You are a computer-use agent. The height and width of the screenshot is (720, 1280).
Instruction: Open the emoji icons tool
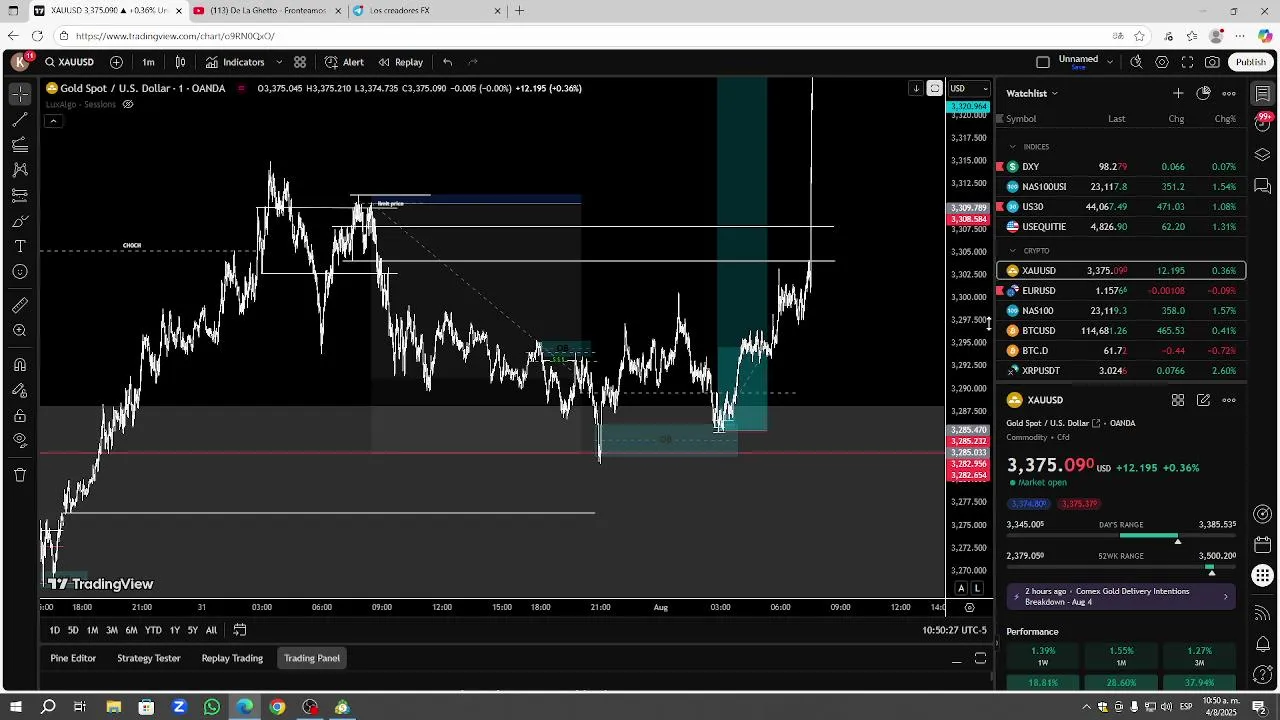click(x=20, y=272)
